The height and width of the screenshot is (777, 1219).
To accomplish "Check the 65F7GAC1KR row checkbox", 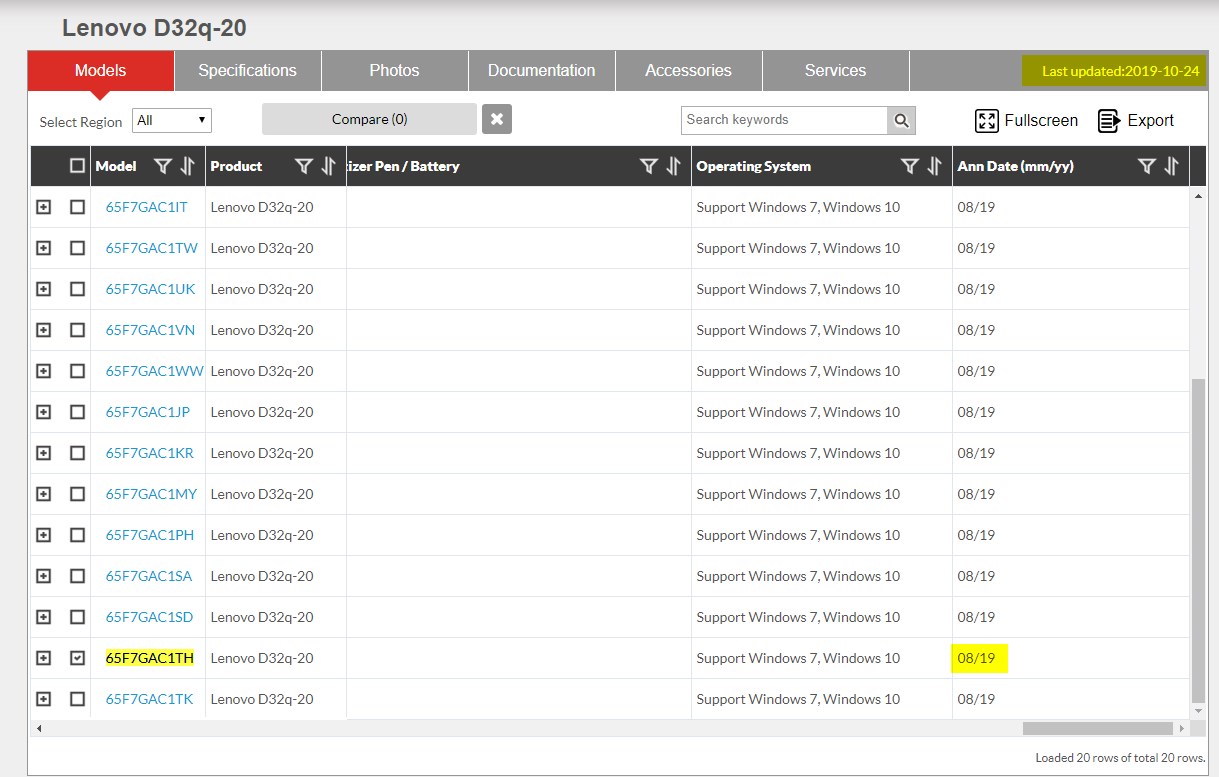I will tap(77, 453).
